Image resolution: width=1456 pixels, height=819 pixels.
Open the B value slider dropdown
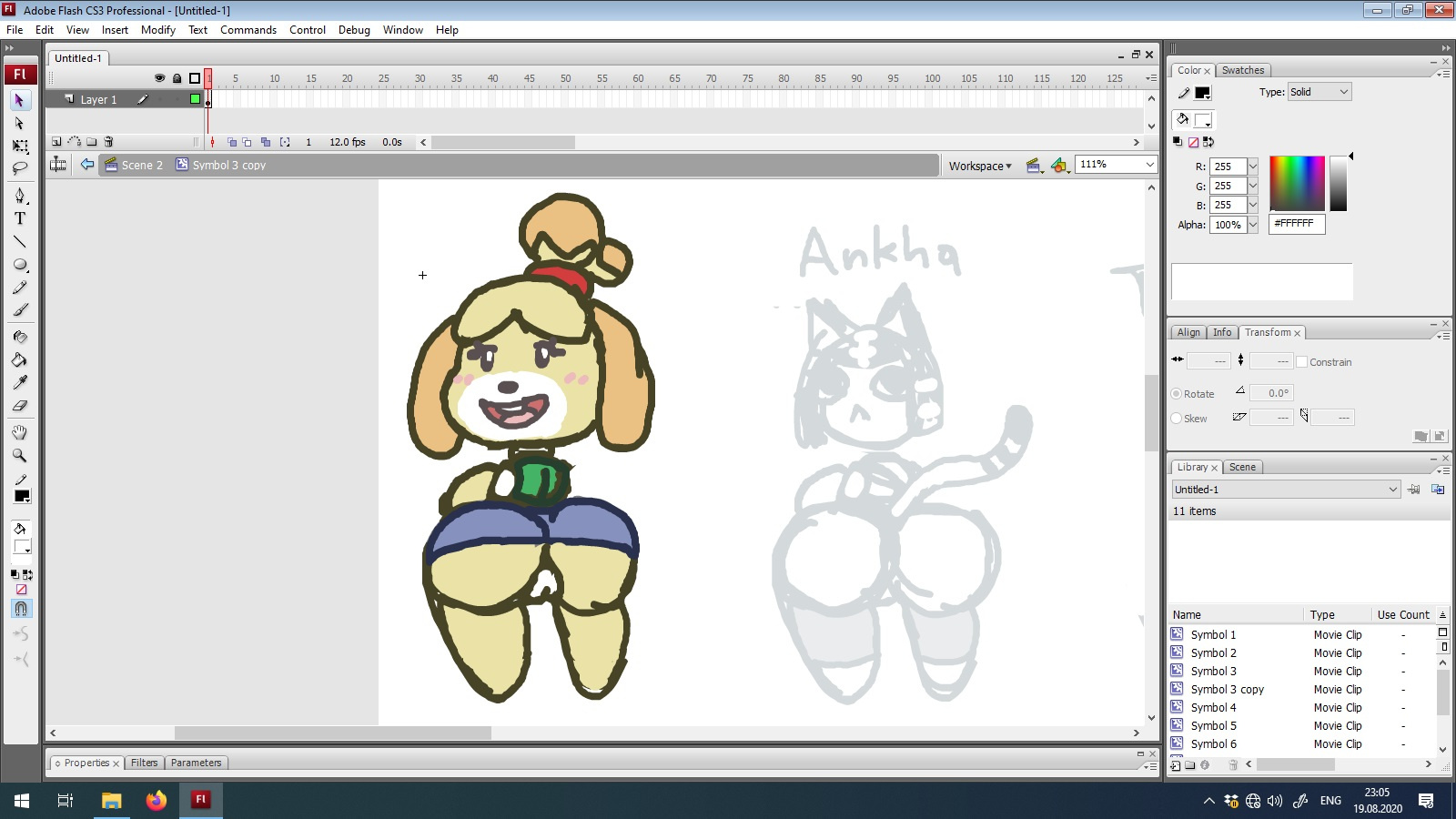tap(1252, 205)
